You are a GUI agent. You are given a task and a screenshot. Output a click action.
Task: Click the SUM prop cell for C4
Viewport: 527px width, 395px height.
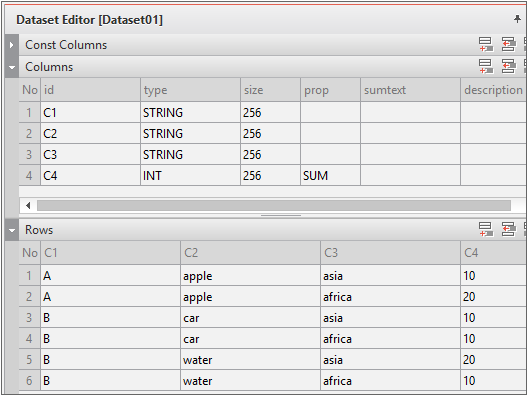coord(330,175)
